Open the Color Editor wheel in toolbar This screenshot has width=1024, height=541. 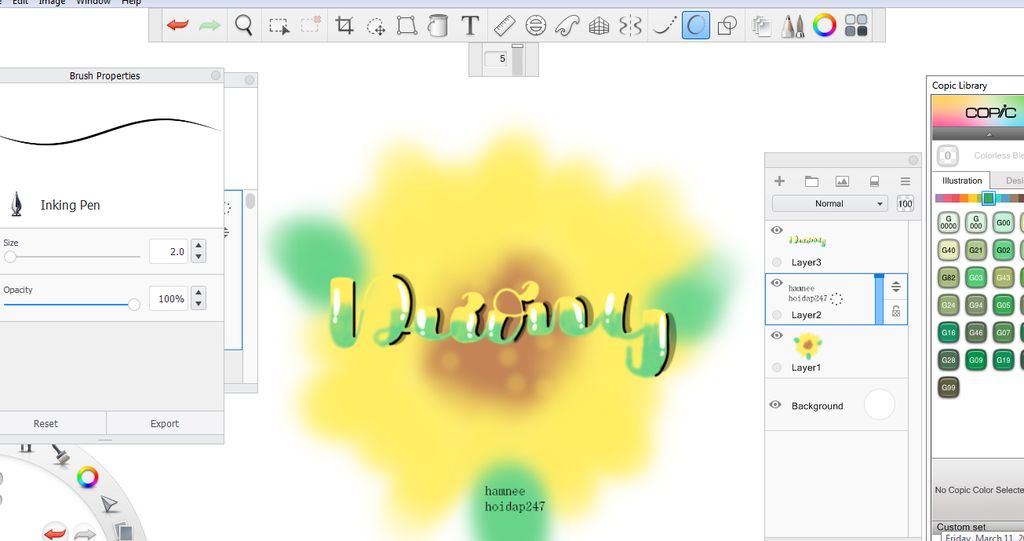825,25
